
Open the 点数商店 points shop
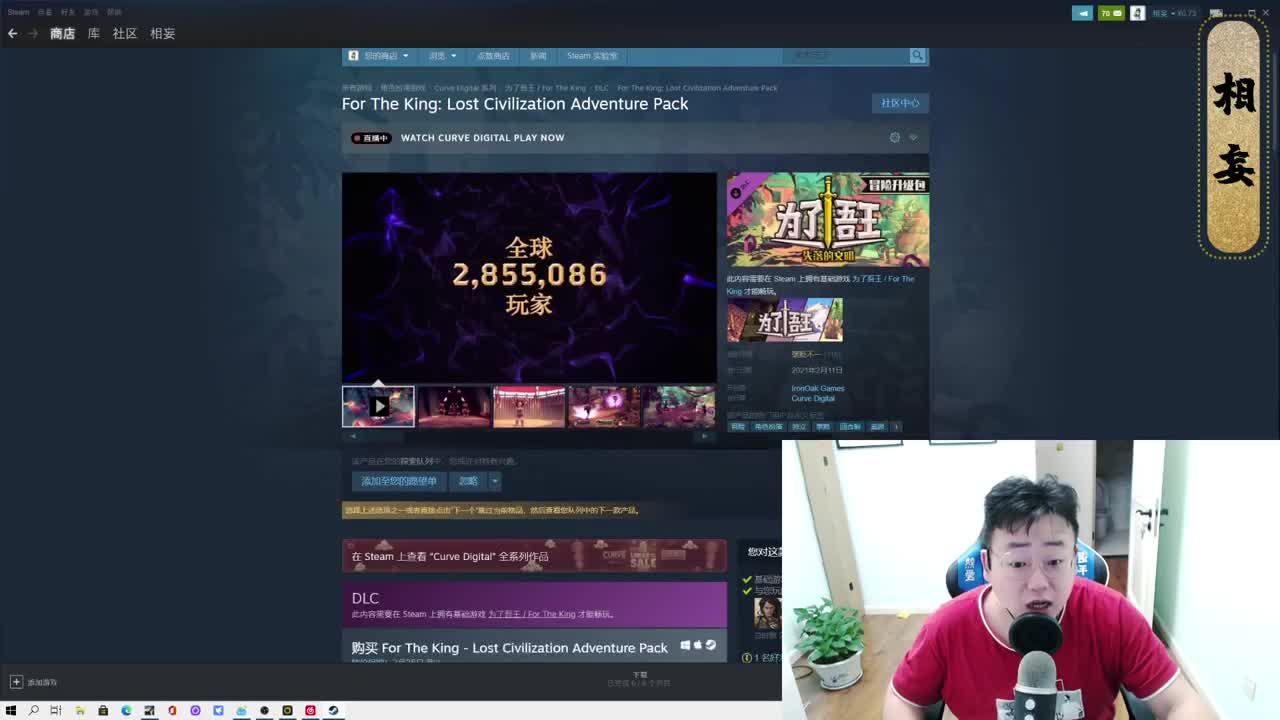click(493, 56)
